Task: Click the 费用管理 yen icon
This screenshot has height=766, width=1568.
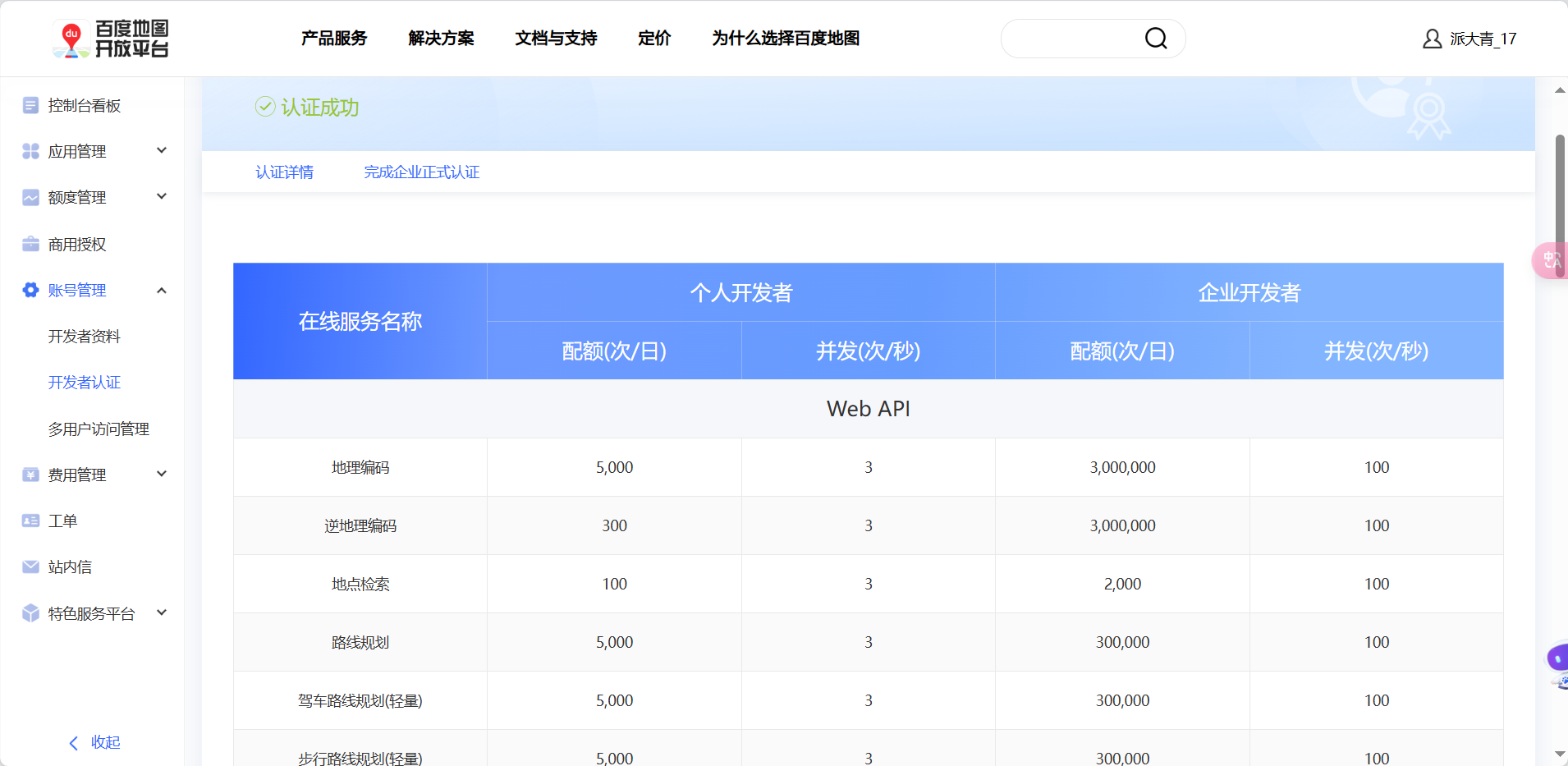Action: click(30, 475)
